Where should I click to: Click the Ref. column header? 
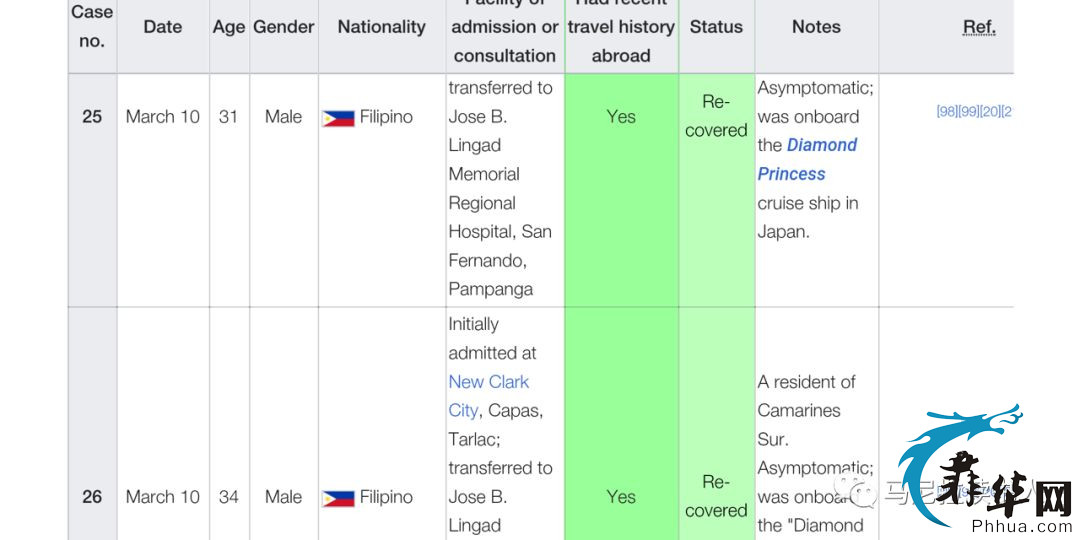pos(979,27)
